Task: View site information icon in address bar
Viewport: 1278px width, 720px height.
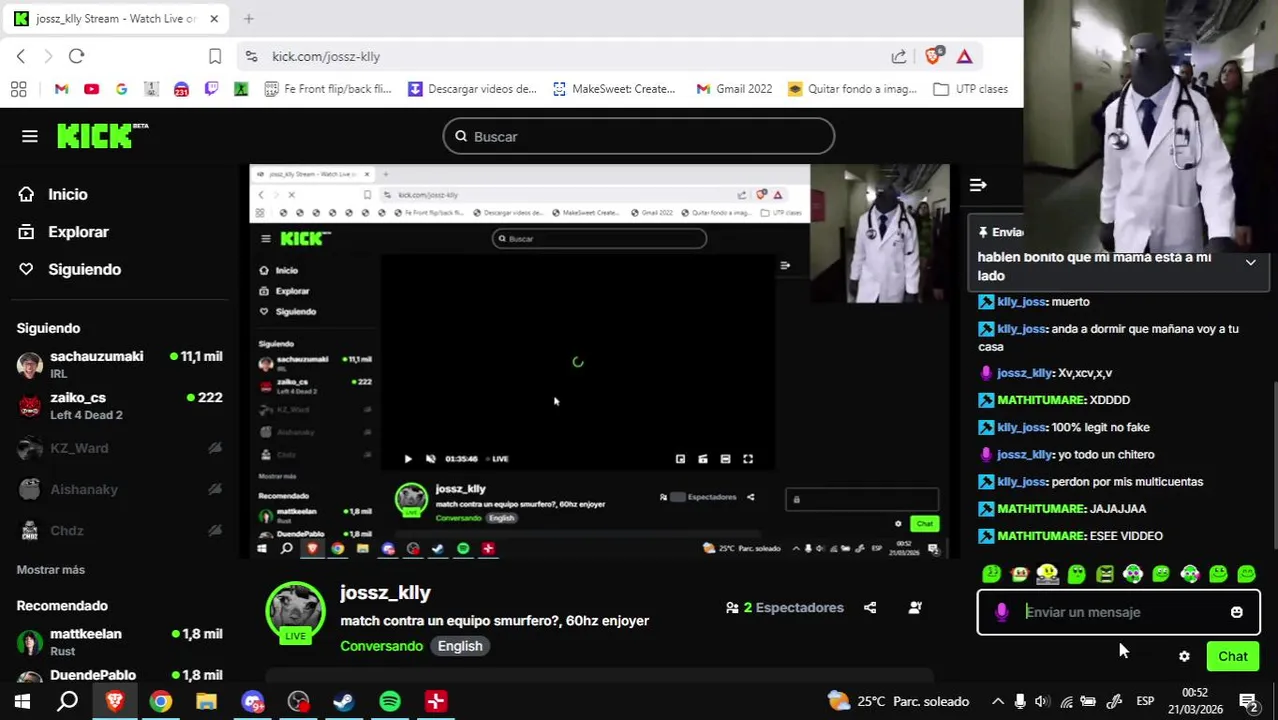Action: [251, 56]
